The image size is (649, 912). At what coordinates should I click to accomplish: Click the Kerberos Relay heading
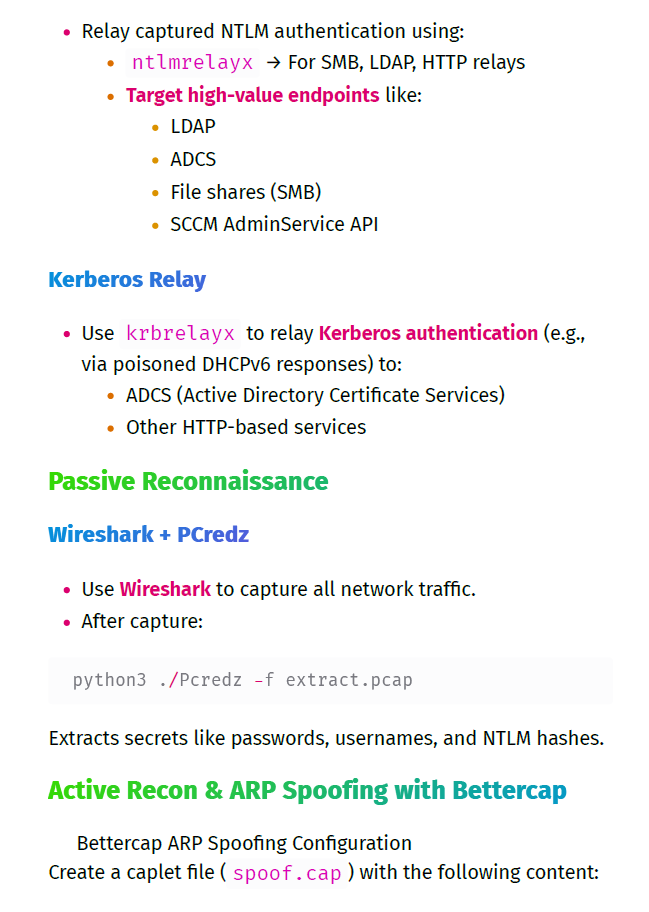[127, 280]
